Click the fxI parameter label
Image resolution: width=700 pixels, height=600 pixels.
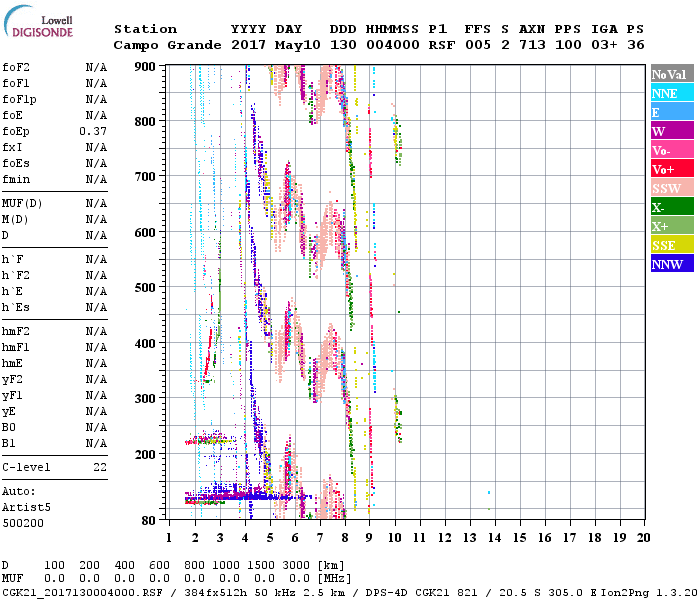(x=12, y=147)
